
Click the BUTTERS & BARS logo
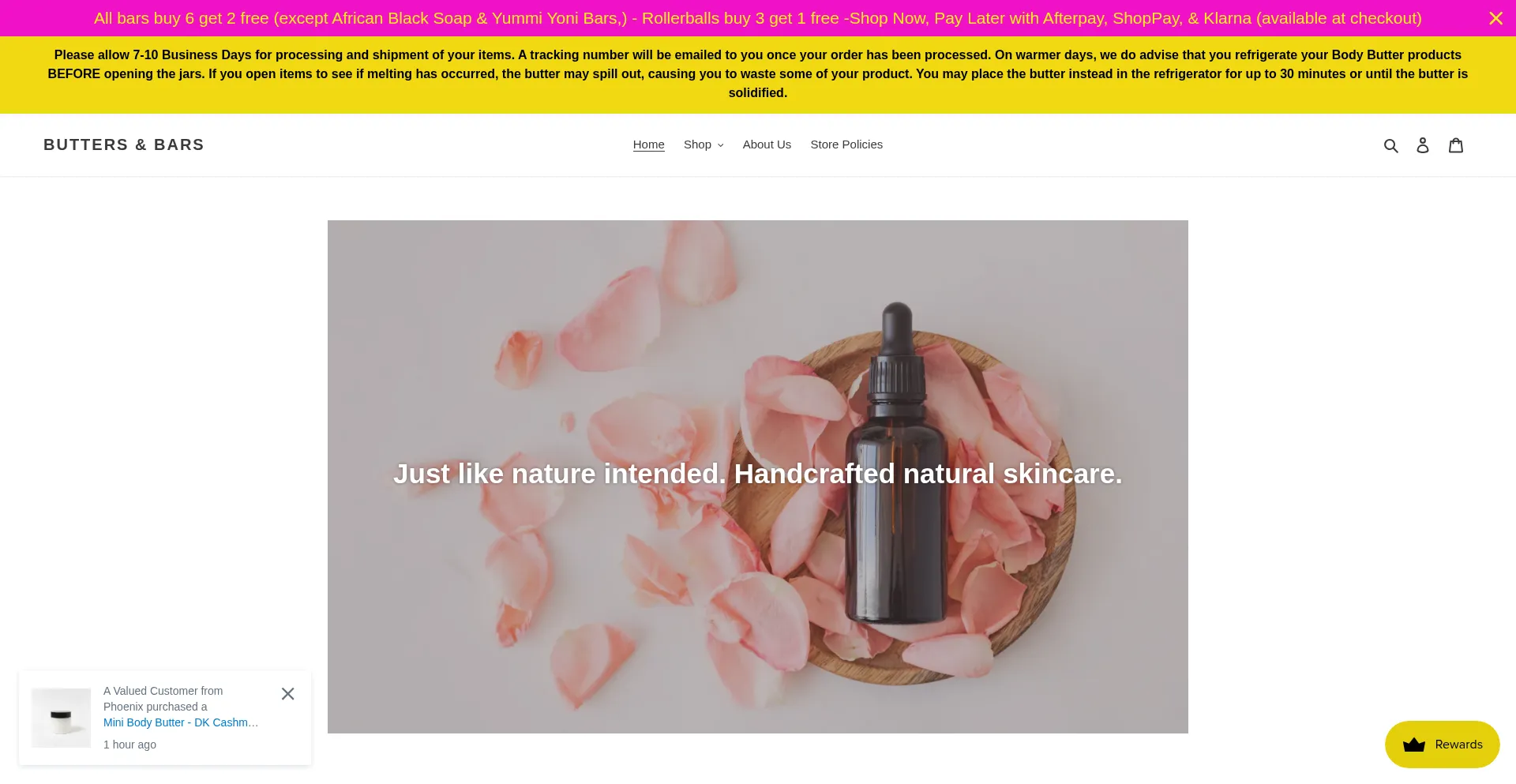click(124, 144)
